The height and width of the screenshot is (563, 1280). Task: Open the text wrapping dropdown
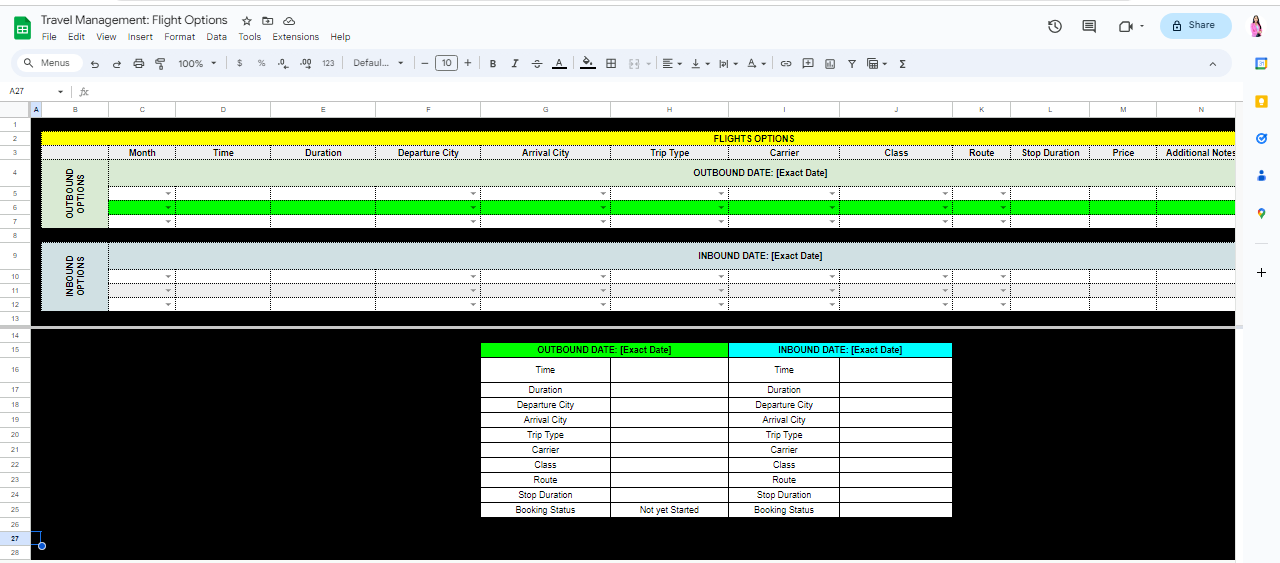pyautogui.click(x=728, y=63)
